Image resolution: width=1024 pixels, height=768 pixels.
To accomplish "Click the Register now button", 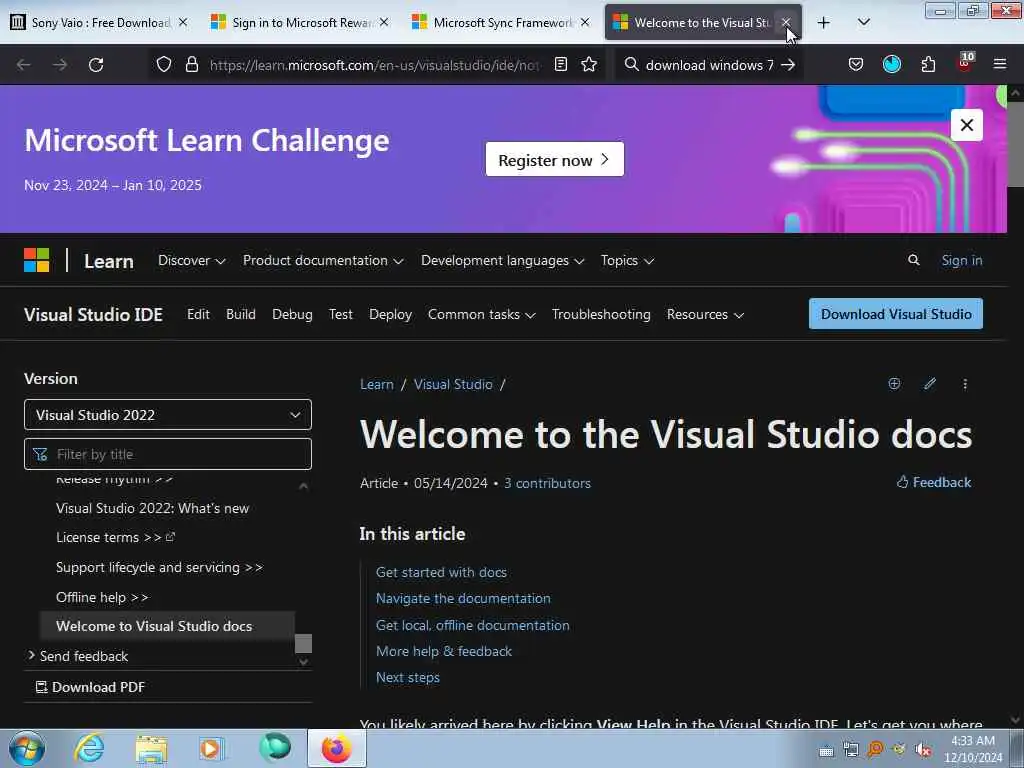I will (x=554, y=159).
